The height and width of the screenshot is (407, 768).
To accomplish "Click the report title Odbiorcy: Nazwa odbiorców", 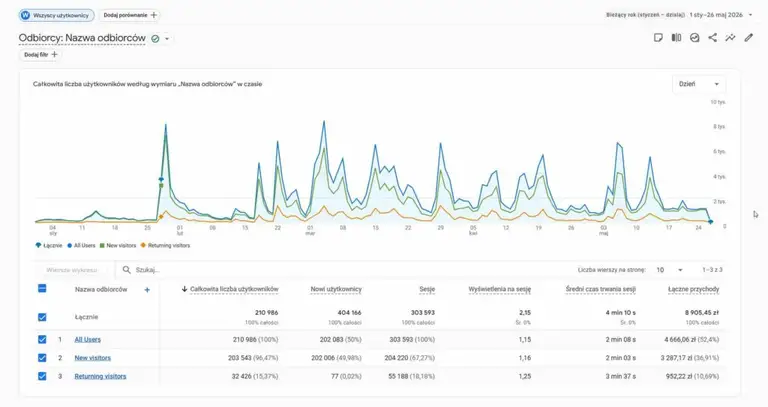I will point(82,38).
